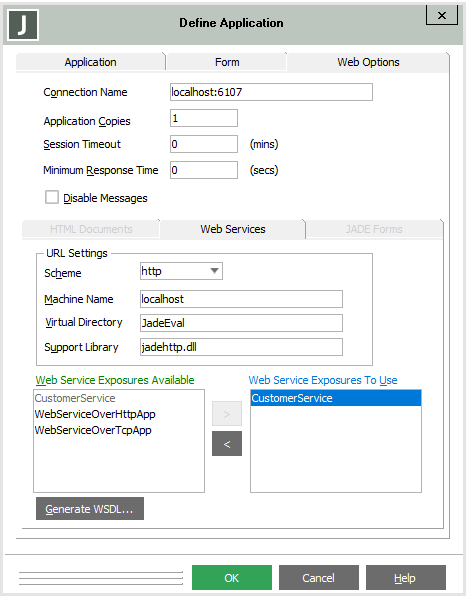Open the Scheme dropdown arrow
The image size is (468, 598).
click(214, 271)
